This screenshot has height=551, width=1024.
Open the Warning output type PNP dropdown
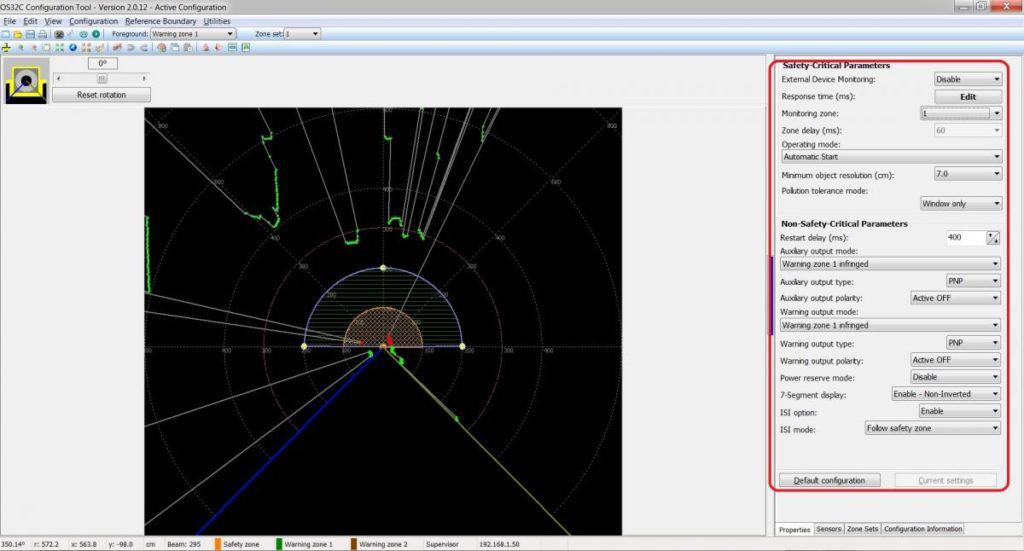(x=973, y=343)
